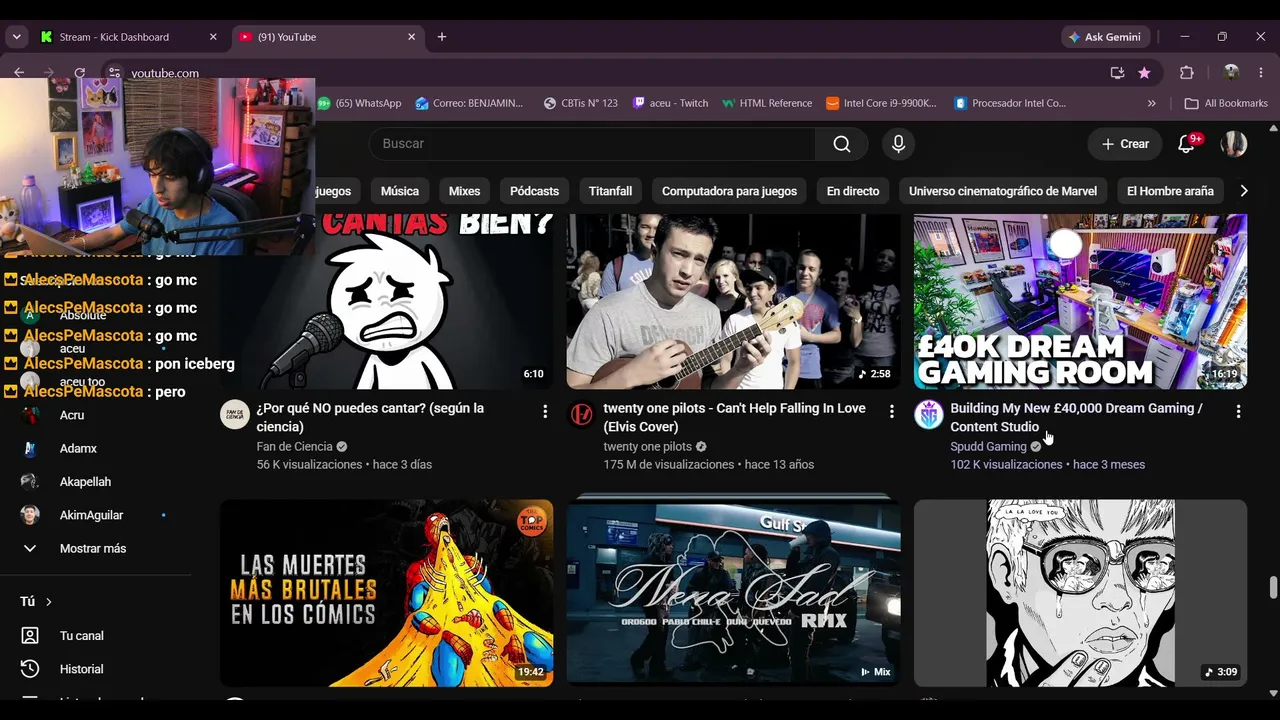
Task: Expand the Tú section chevron
Action: pyautogui.click(x=48, y=602)
